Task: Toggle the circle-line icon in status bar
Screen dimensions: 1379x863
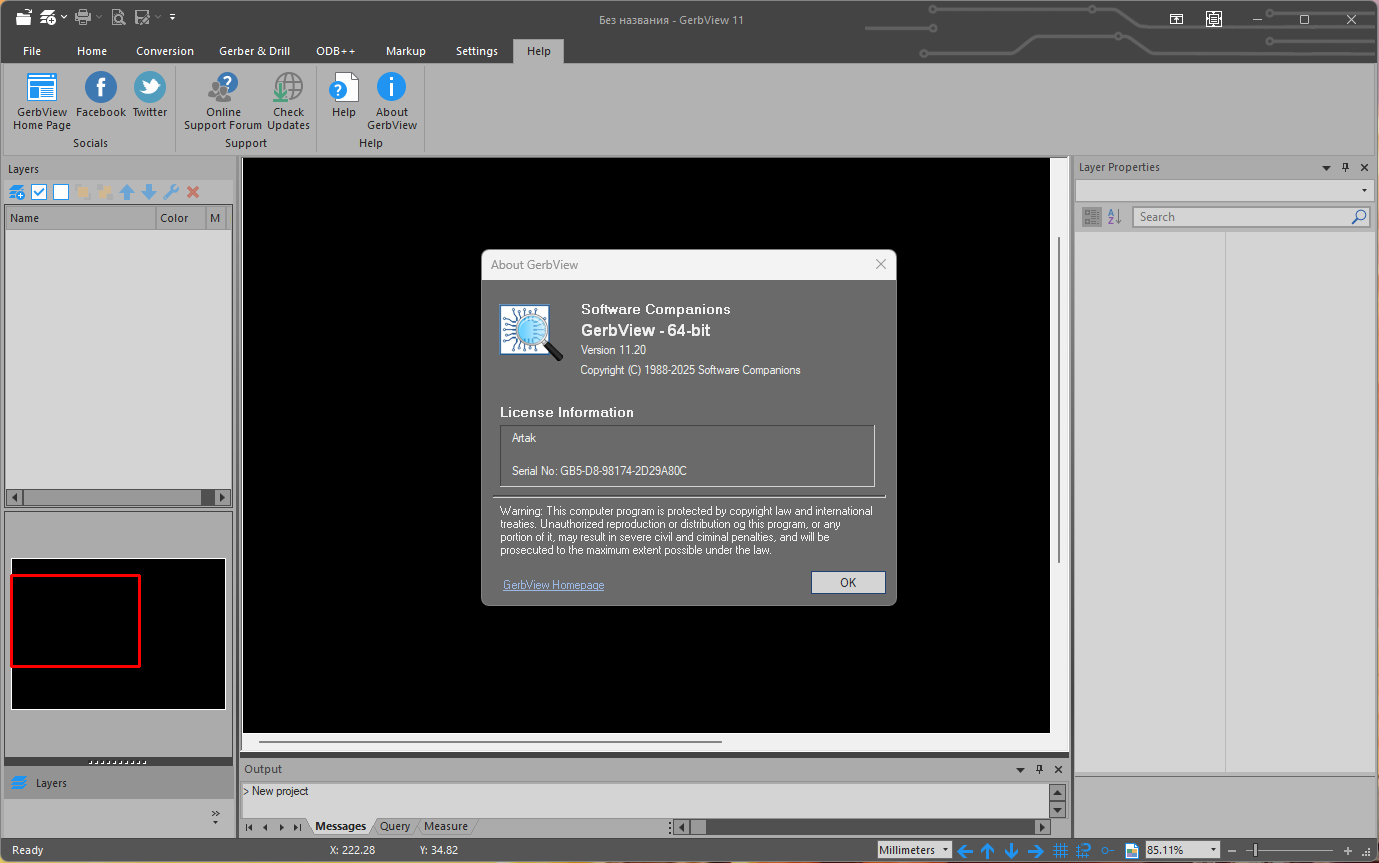Action: (x=1107, y=851)
